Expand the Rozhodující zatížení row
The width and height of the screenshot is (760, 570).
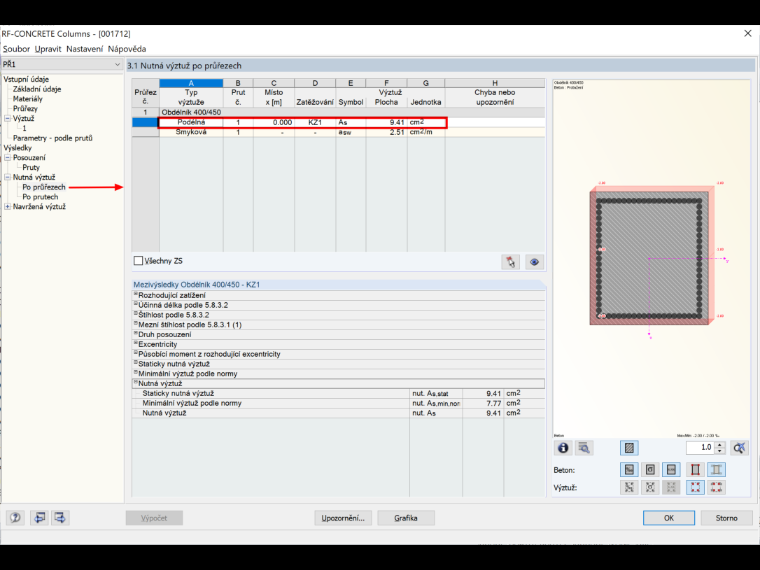coord(136,294)
